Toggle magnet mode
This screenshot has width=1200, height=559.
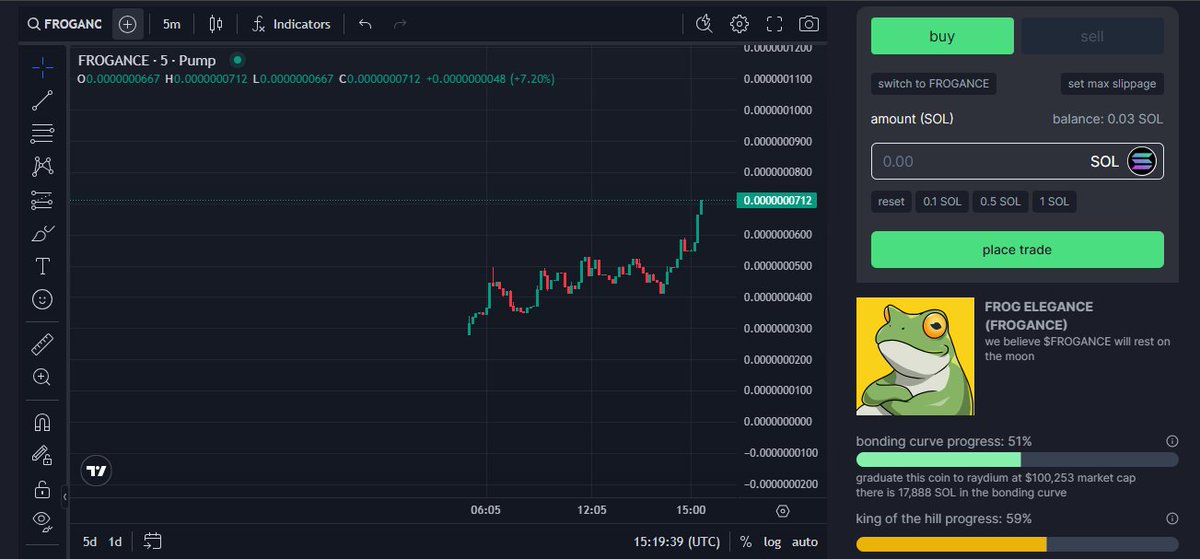click(x=42, y=422)
